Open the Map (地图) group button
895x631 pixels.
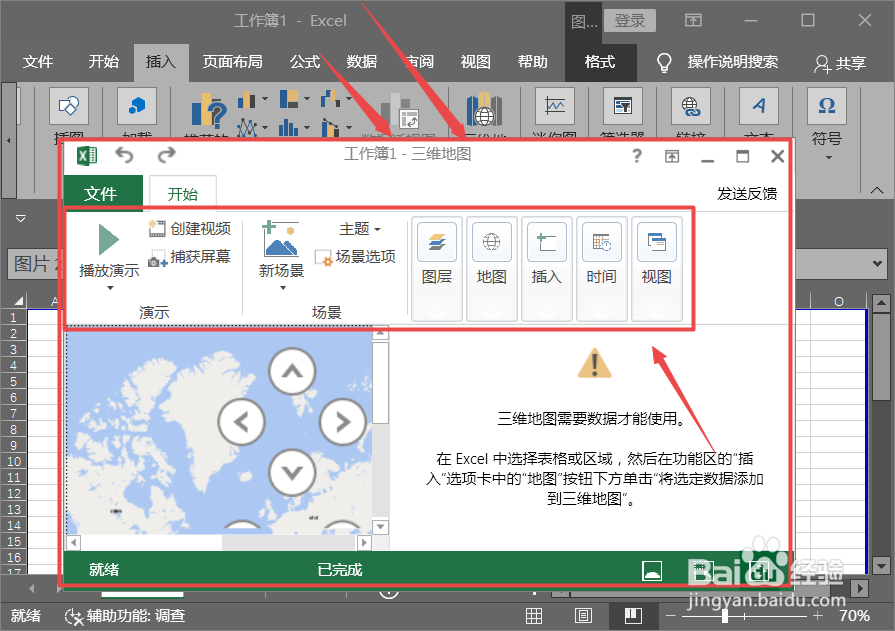[x=491, y=268]
